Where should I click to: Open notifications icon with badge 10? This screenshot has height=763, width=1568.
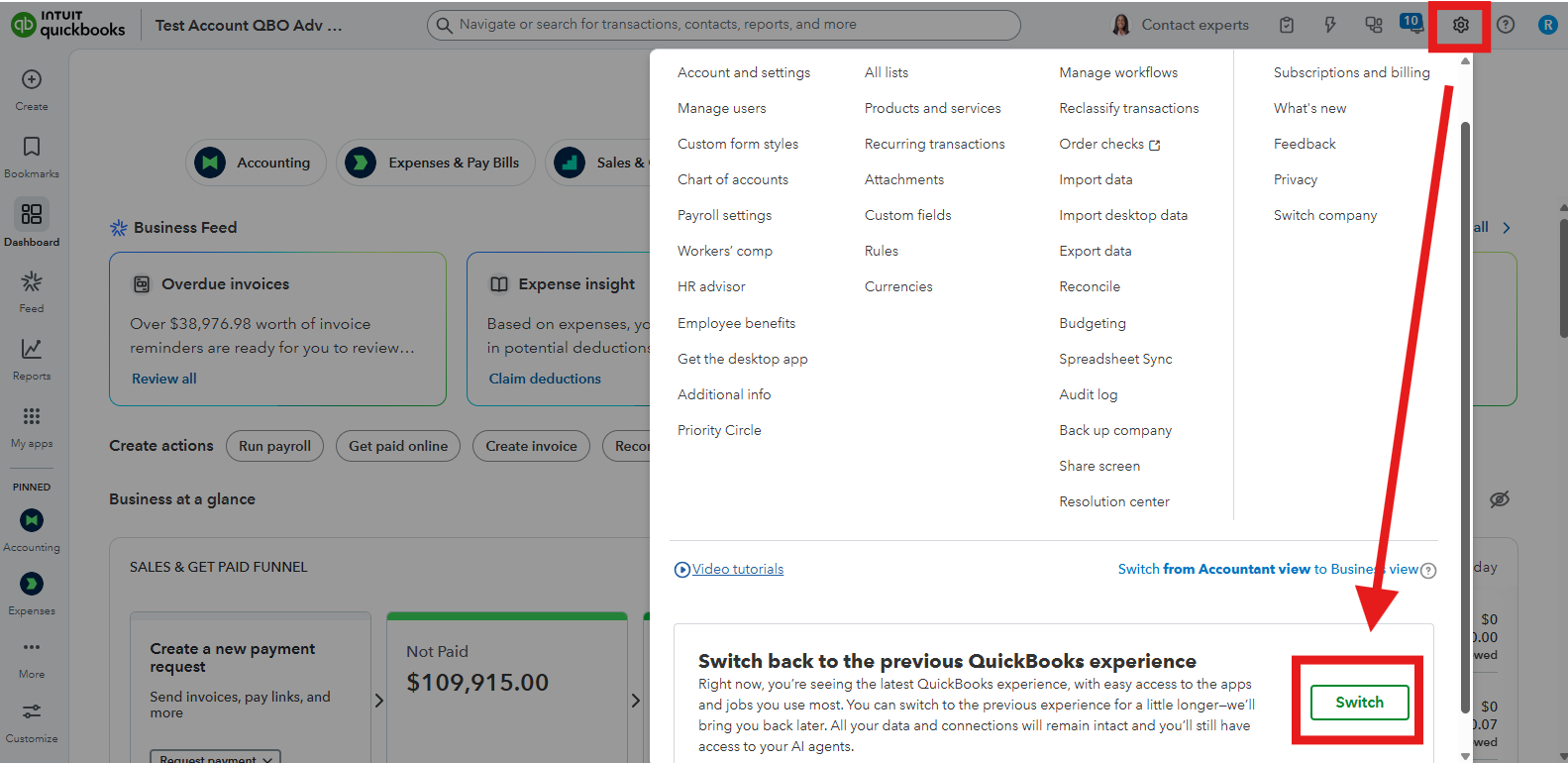point(1411,23)
